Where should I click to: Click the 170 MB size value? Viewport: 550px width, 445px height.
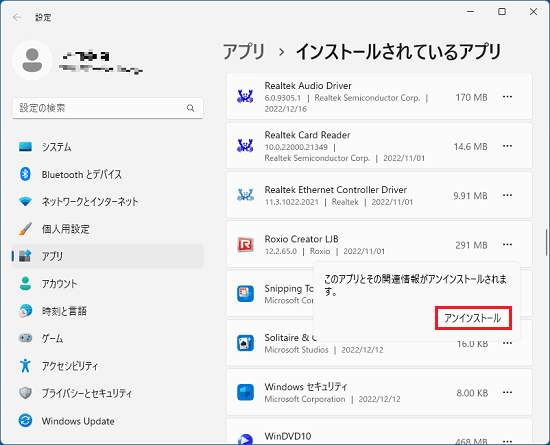[471, 97]
